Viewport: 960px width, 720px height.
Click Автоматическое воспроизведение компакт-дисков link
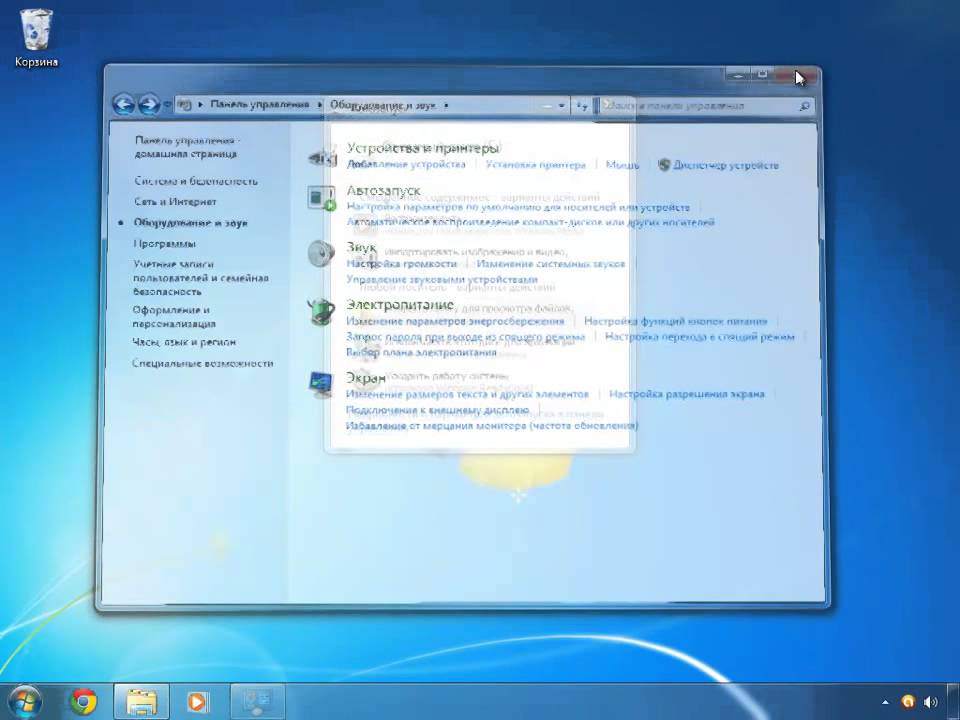coord(530,222)
